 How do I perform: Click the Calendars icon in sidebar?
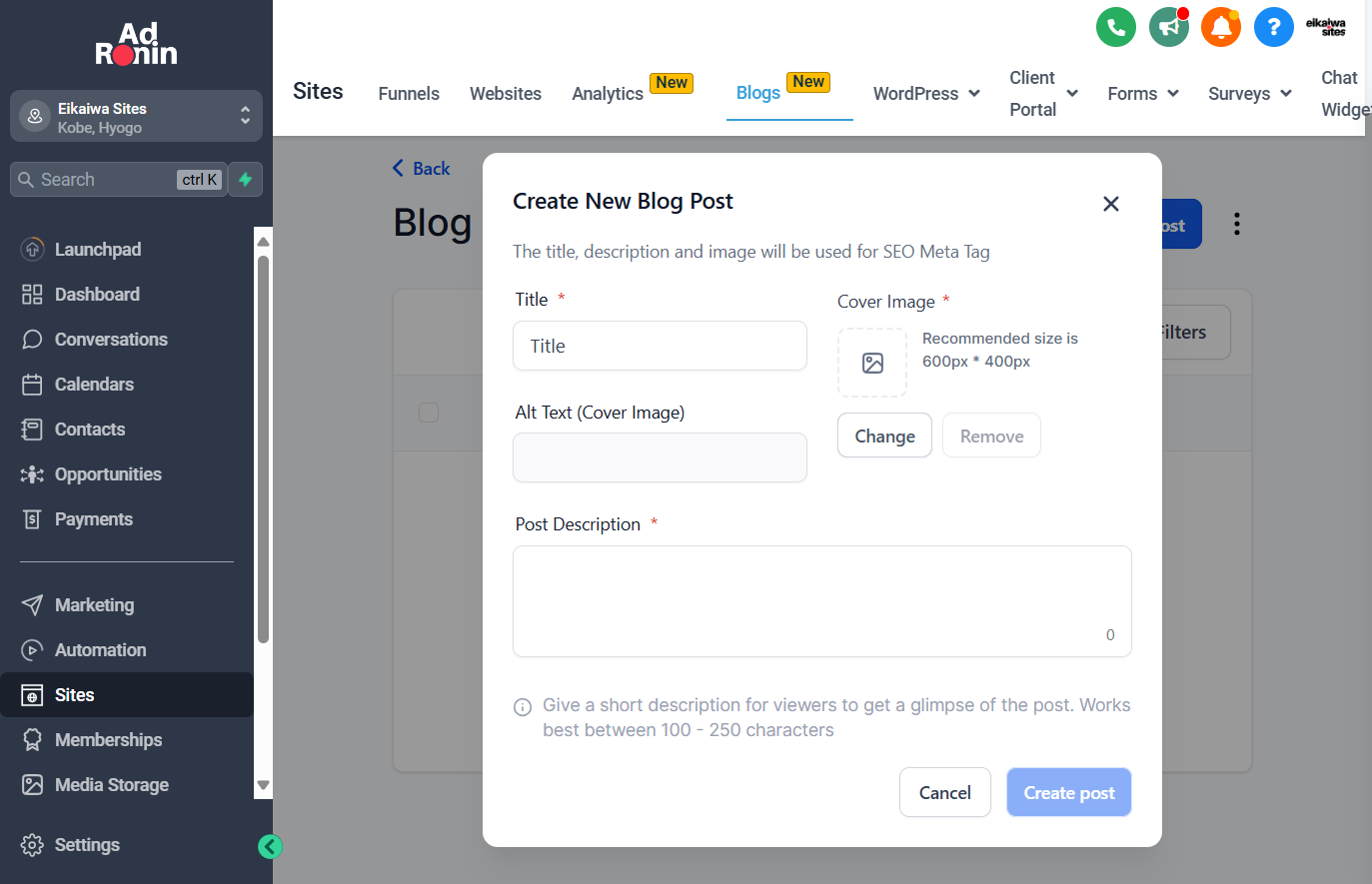(x=32, y=385)
